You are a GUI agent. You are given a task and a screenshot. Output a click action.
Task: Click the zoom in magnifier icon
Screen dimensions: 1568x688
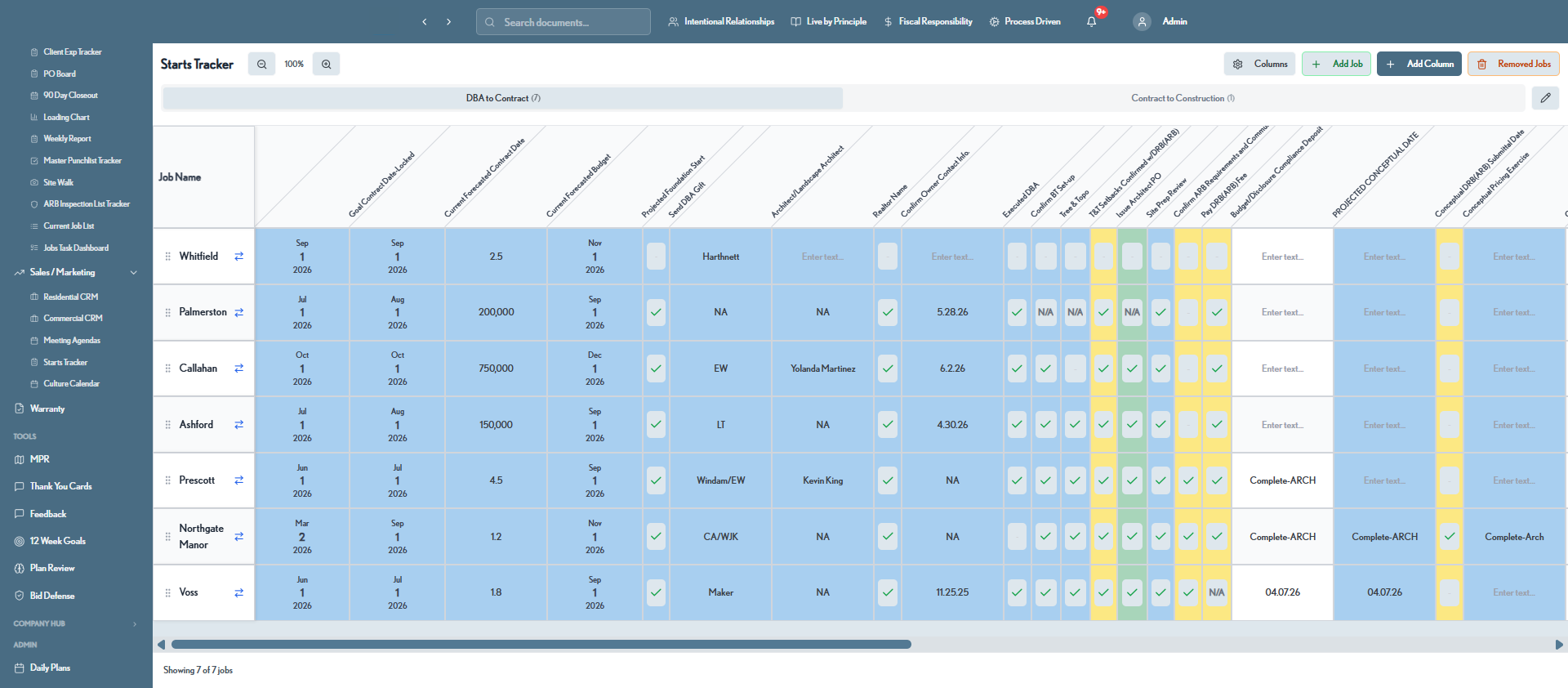point(326,64)
